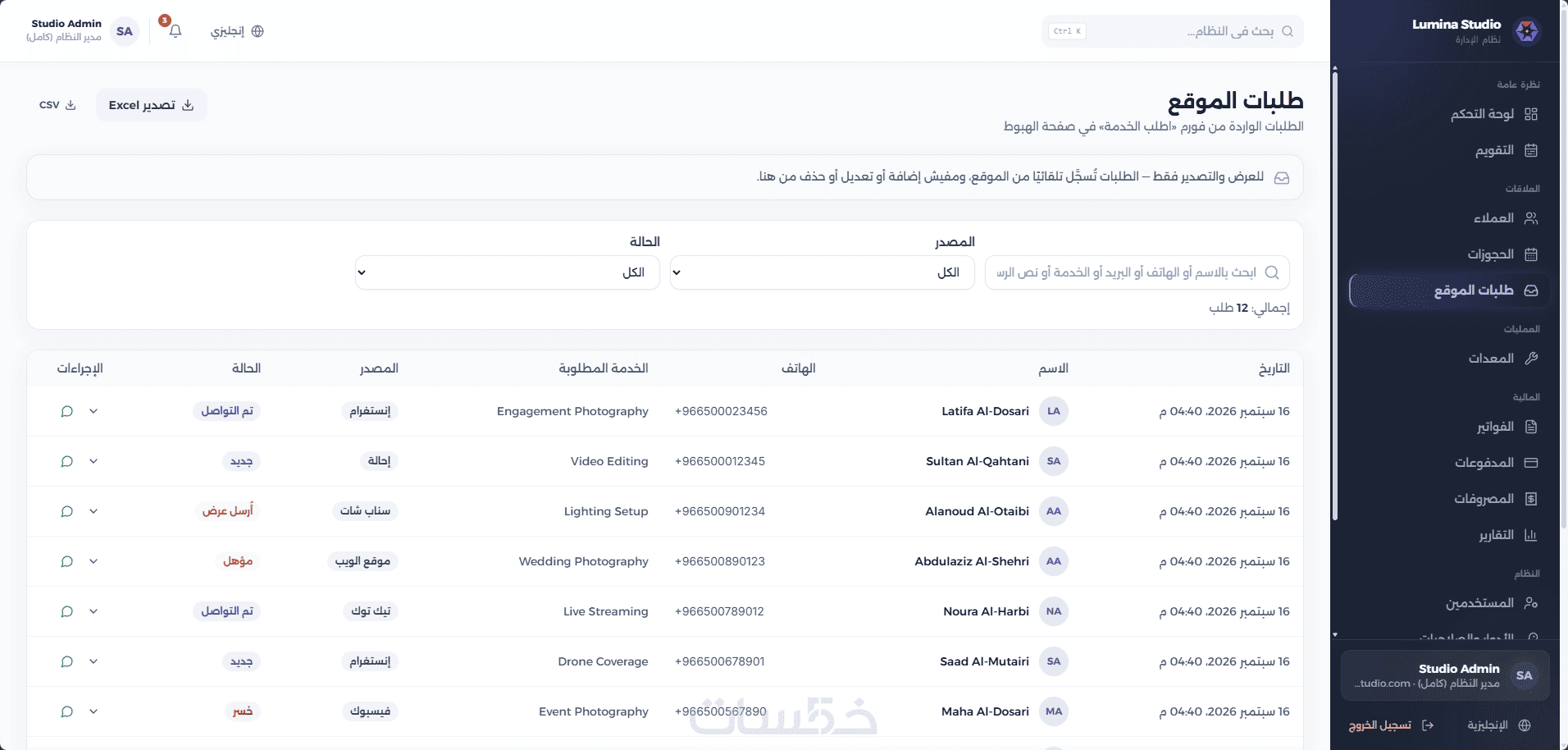Click the Lumina Studio logo icon

(x=1527, y=31)
